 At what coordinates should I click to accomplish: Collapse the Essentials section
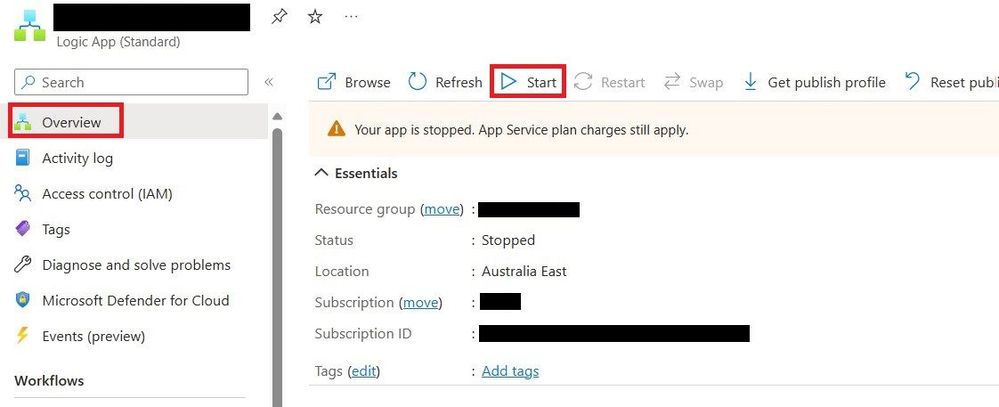(356, 173)
